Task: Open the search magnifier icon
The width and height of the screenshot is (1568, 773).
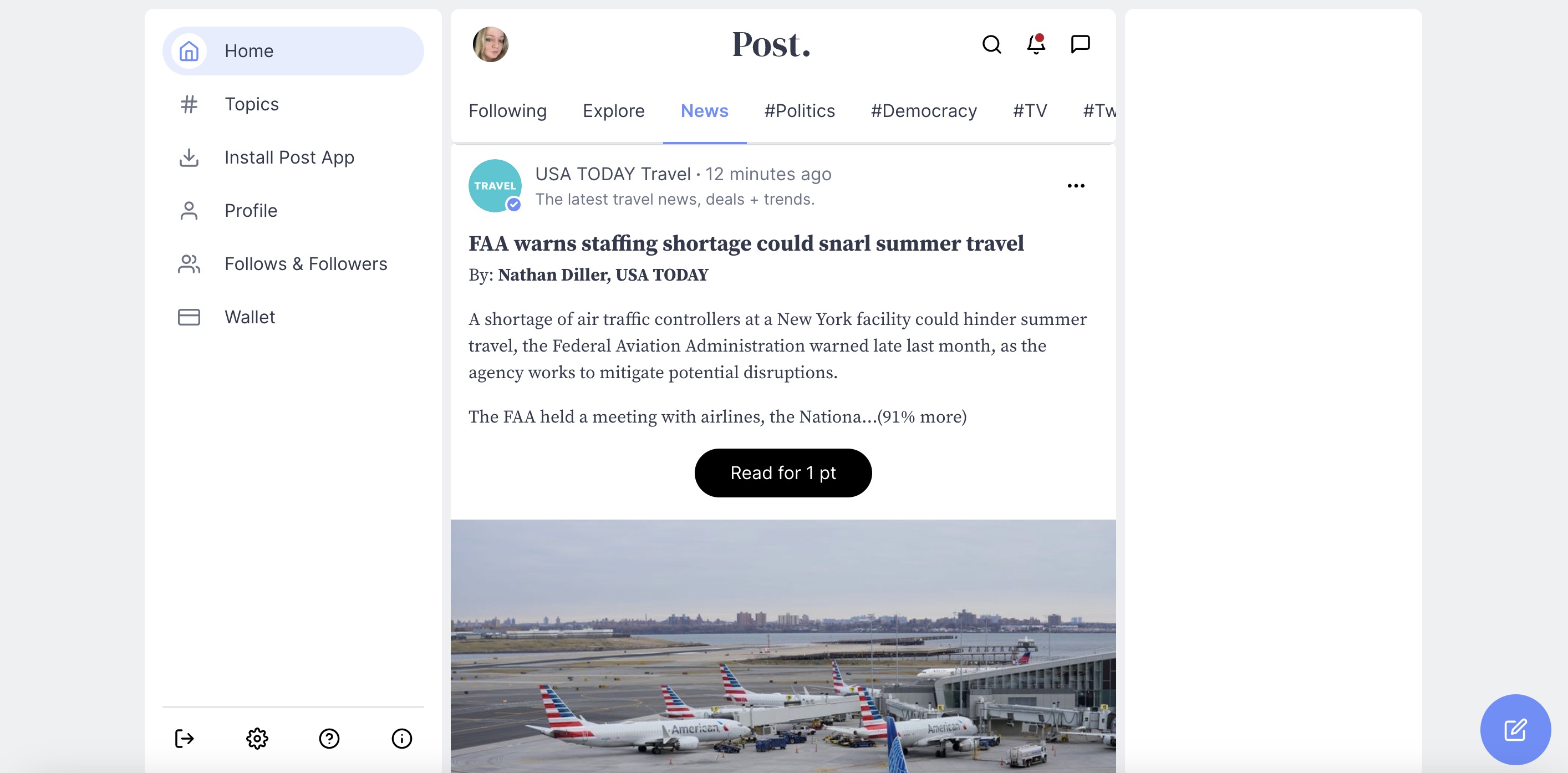Action: [991, 44]
